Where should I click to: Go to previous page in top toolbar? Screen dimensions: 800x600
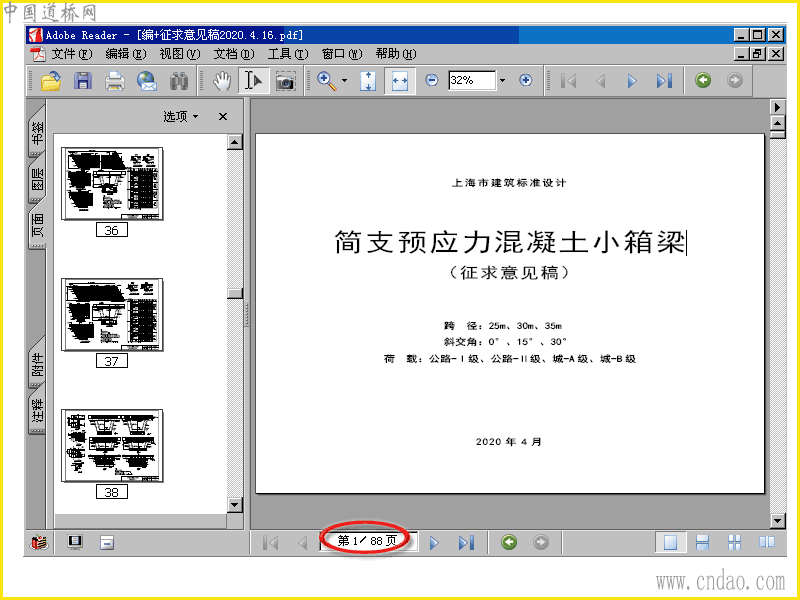601,81
